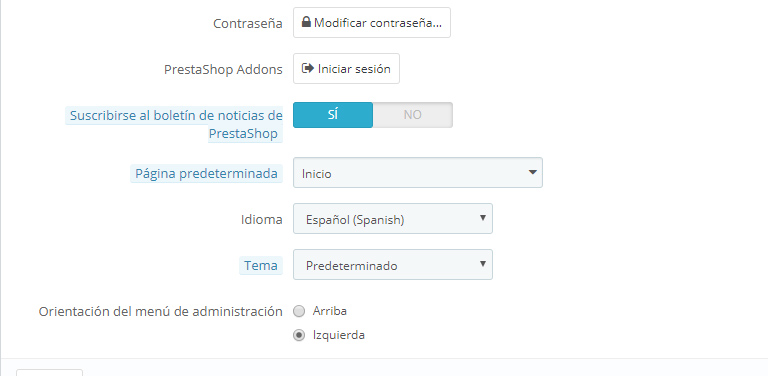
Task: Click the partially visible button at bottom left
Action: (x=49, y=373)
